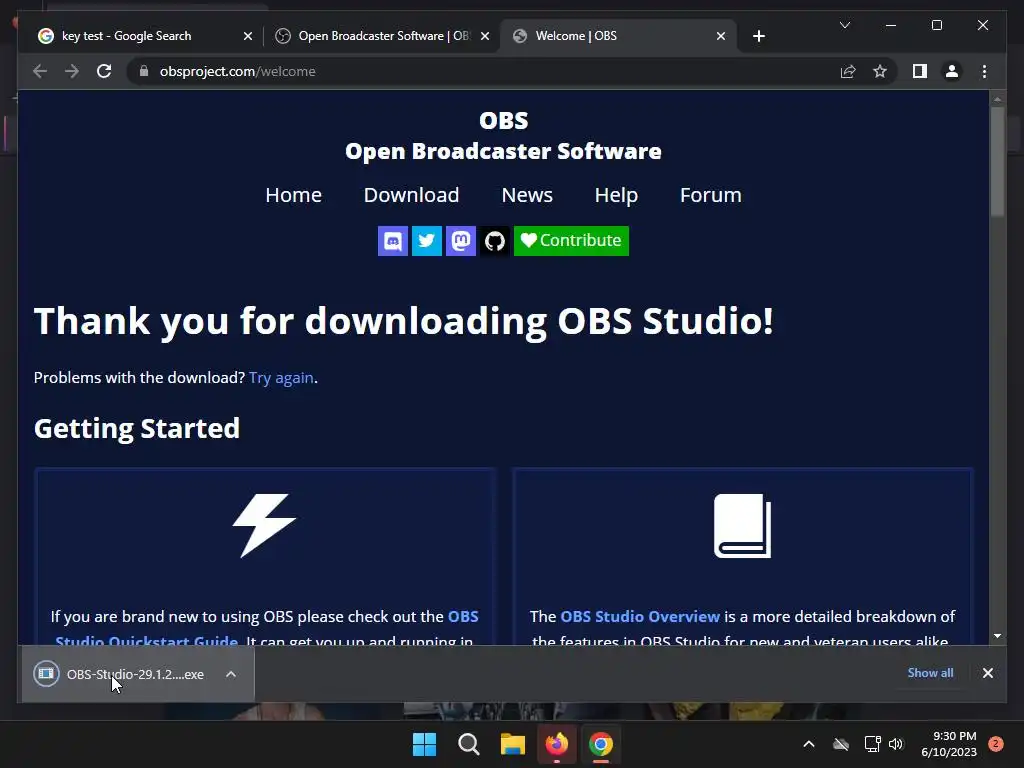Show all downloads

(x=930, y=673)
